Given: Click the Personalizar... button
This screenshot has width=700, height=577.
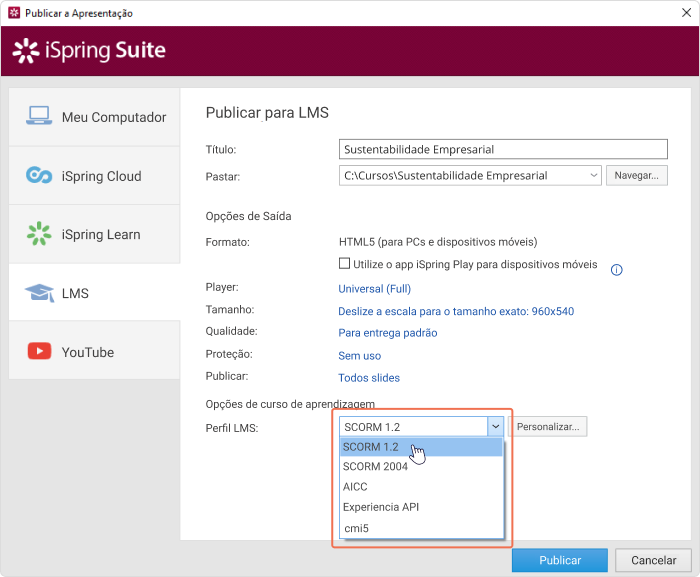Looking at the screenshot, I should coord(548,426).
